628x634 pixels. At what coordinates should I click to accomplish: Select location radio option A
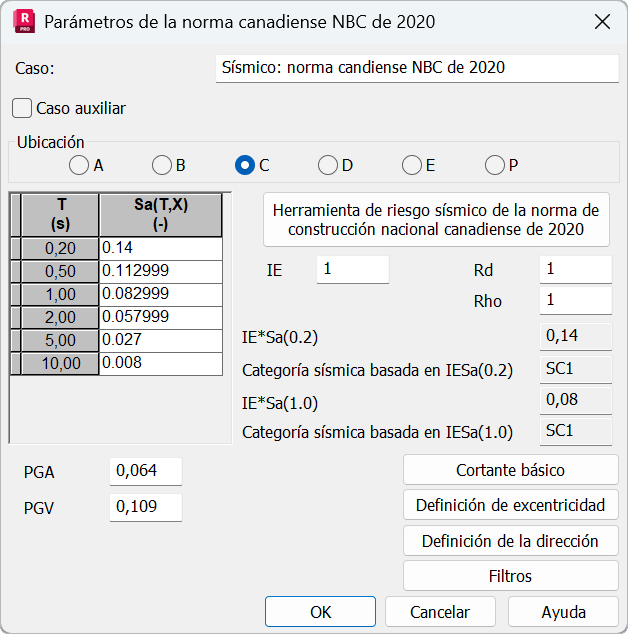point(79,165)
